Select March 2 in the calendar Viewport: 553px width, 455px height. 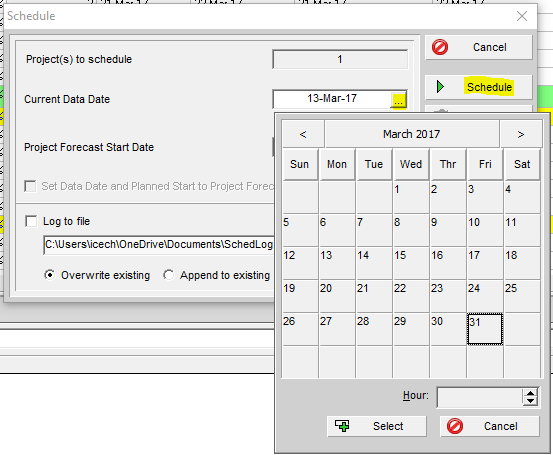tap(448, 197)
